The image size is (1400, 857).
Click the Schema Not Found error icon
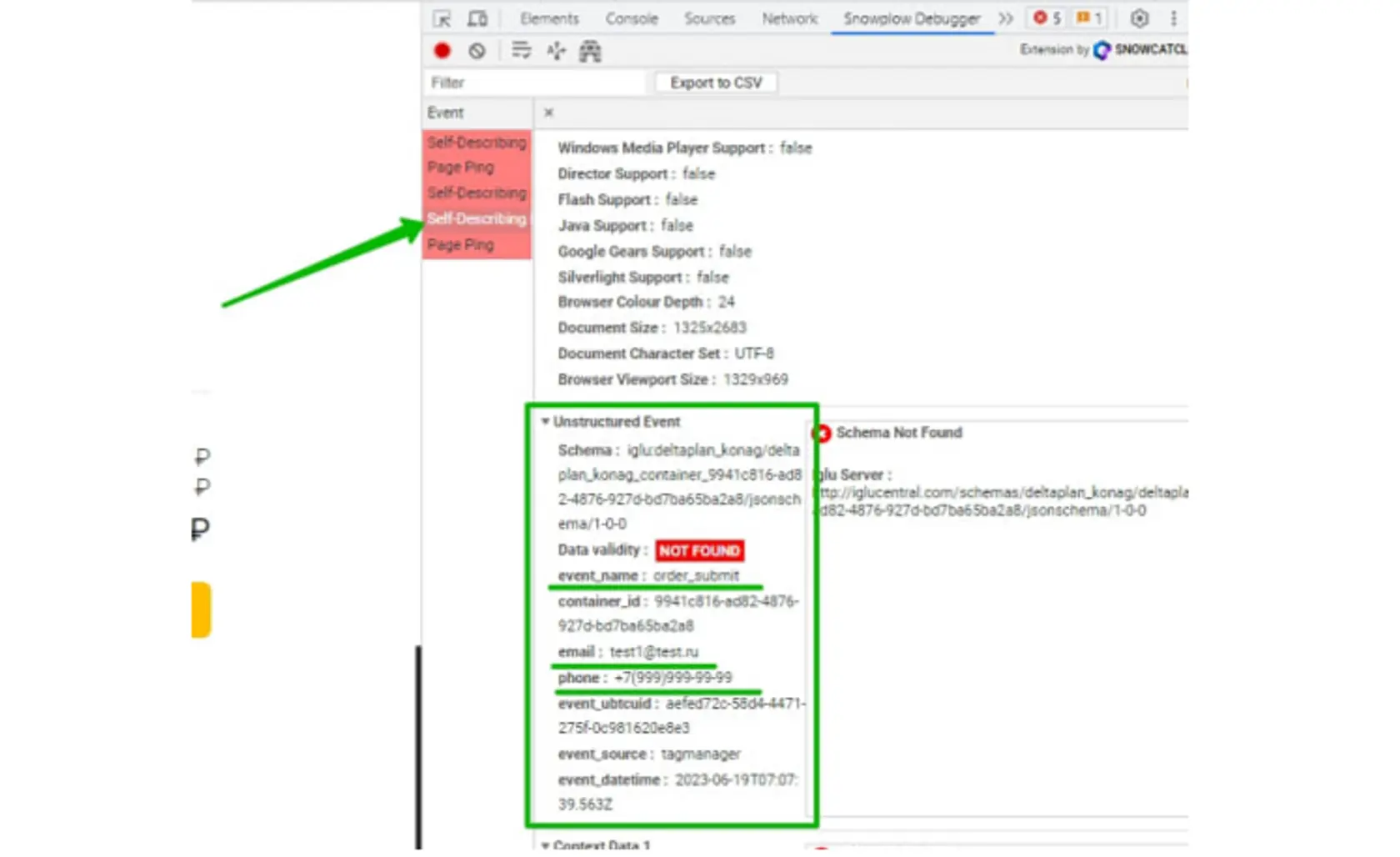click(x=822, y=434)
